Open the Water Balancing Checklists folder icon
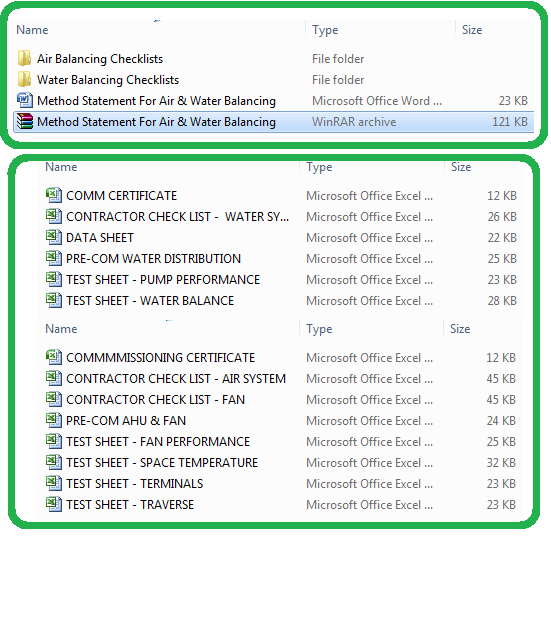This screenshot has width=551, height=623. tap(24, 79)
